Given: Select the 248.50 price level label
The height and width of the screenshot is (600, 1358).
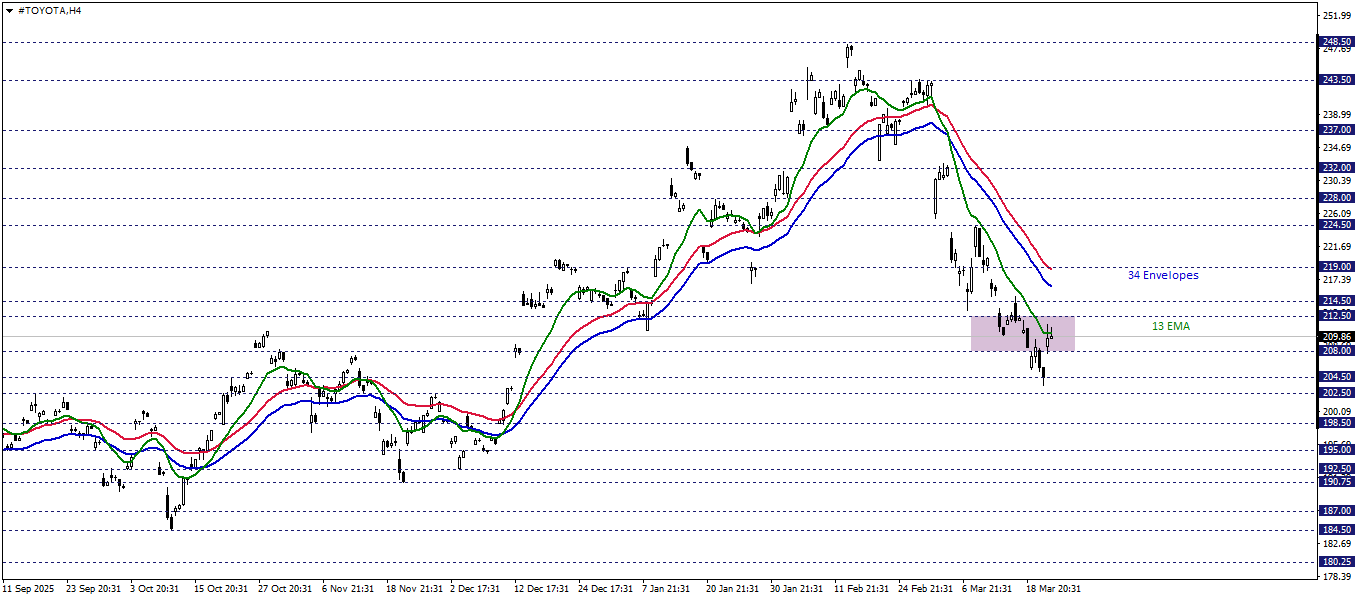Looking at the screenshot, I should (x=1336, y=42).
